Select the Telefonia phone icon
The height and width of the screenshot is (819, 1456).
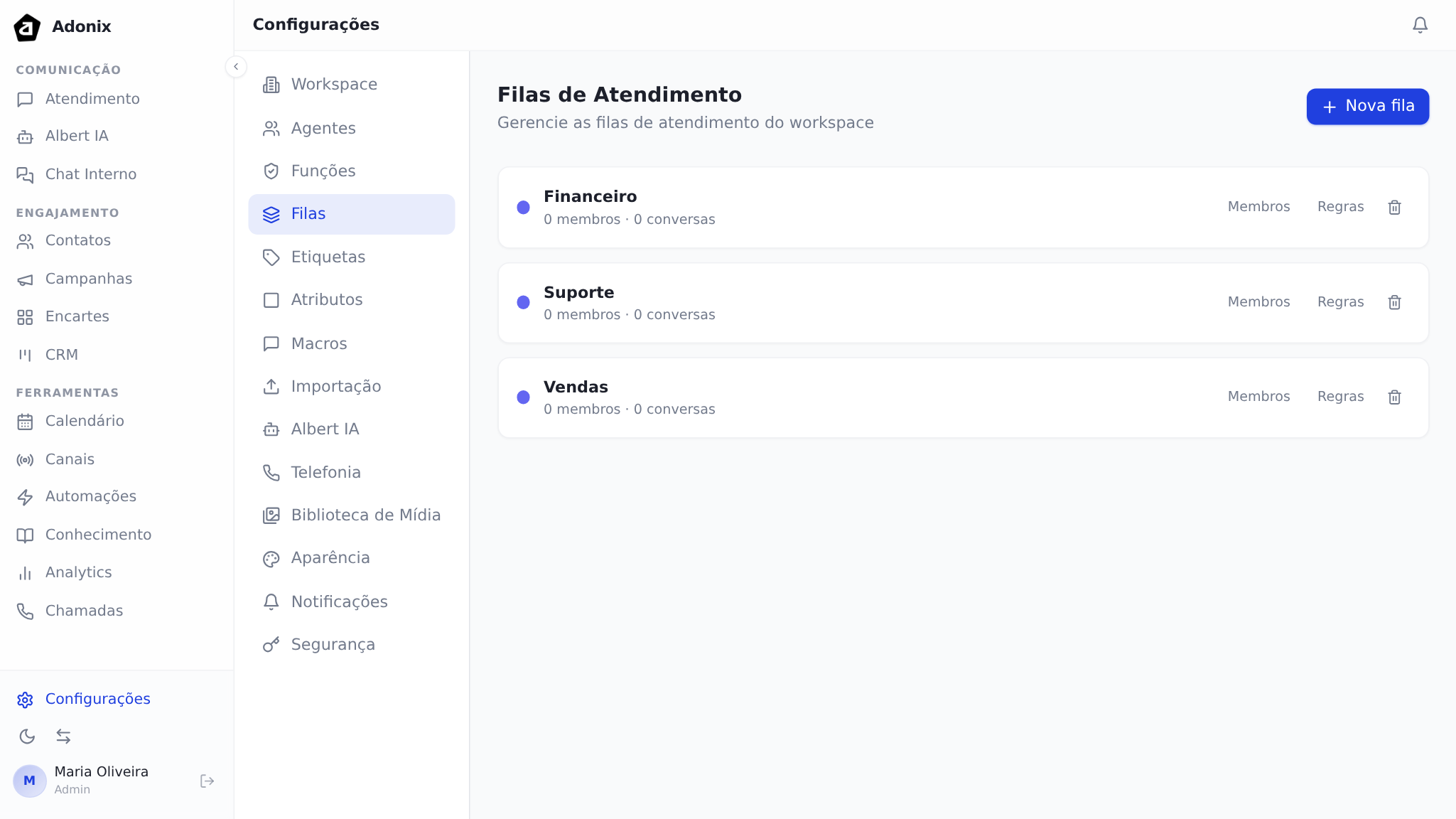point(271,472)
